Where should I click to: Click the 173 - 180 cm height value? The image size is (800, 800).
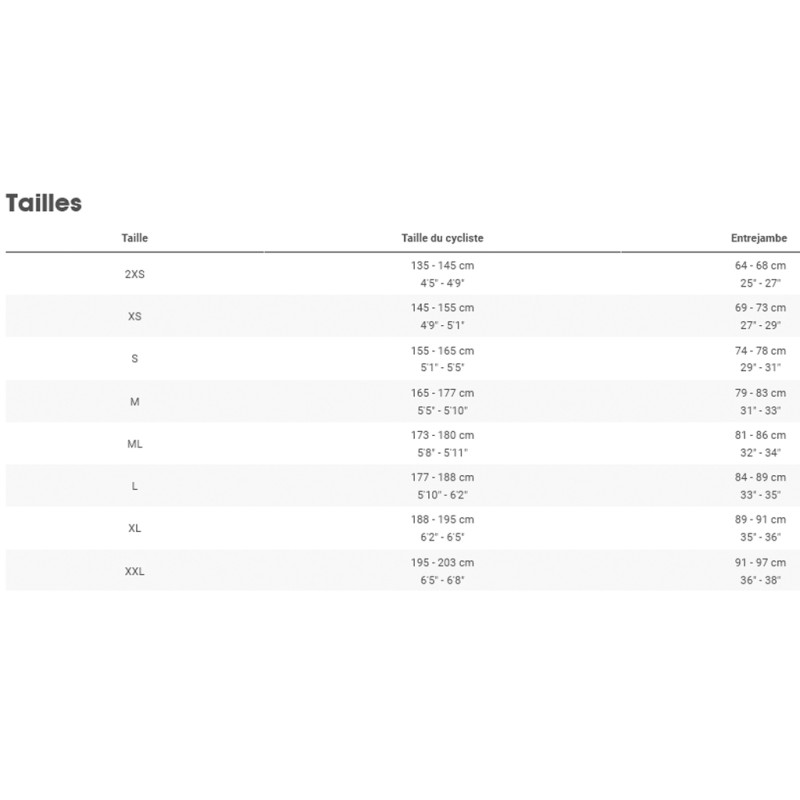443,435
